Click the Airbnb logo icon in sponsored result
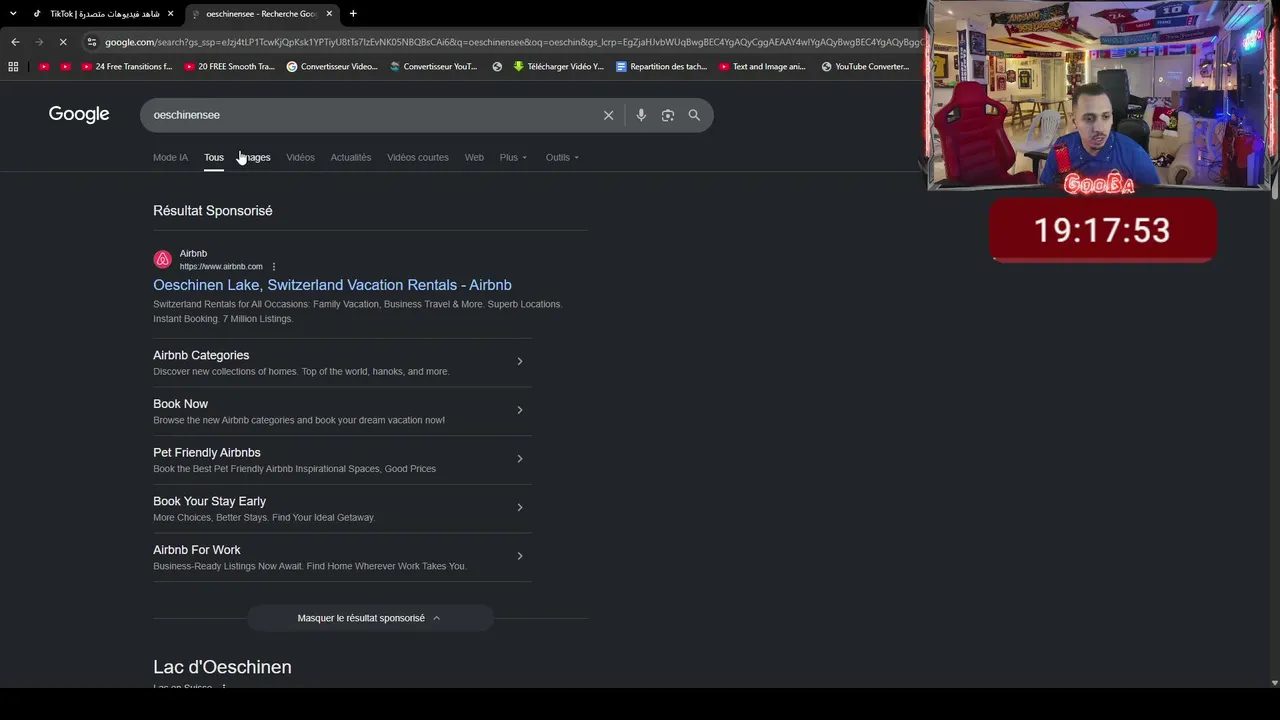1280x720 pixels. (x=162, y=260)
